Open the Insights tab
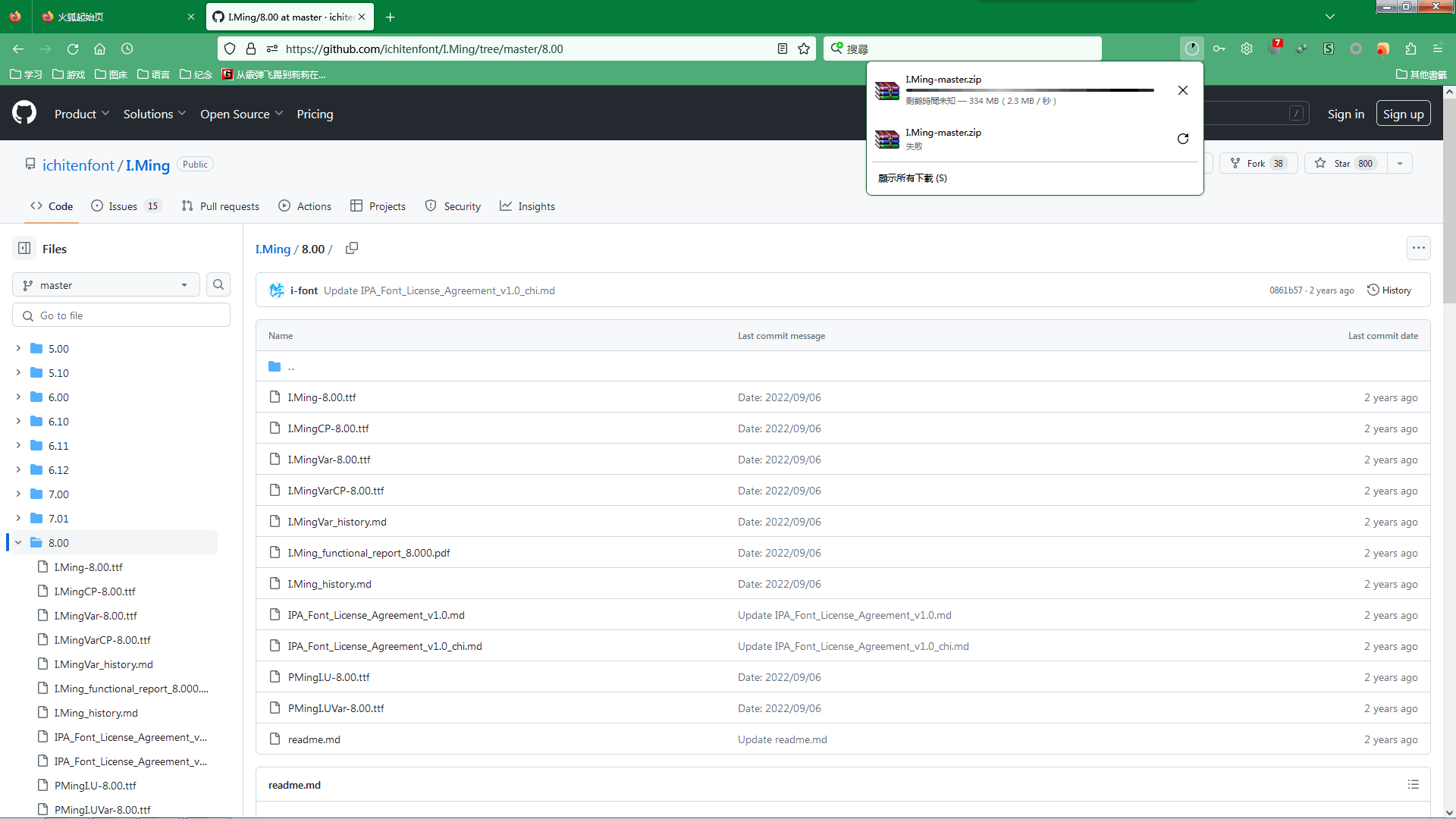1456x819 pixels. click(x=527, y=206)
